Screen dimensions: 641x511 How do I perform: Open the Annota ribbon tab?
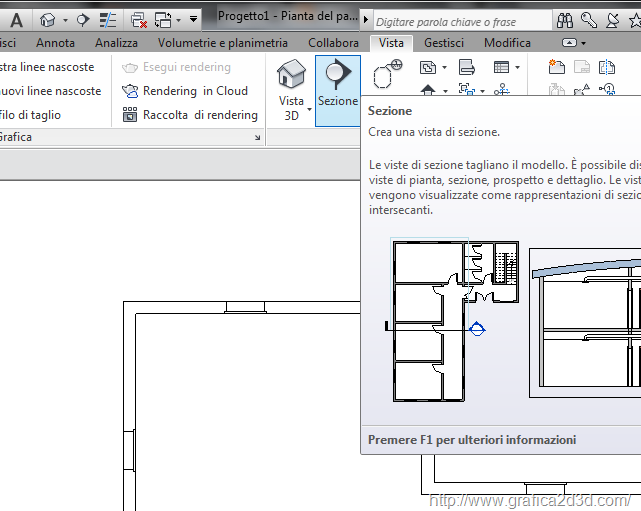point(55,43)
